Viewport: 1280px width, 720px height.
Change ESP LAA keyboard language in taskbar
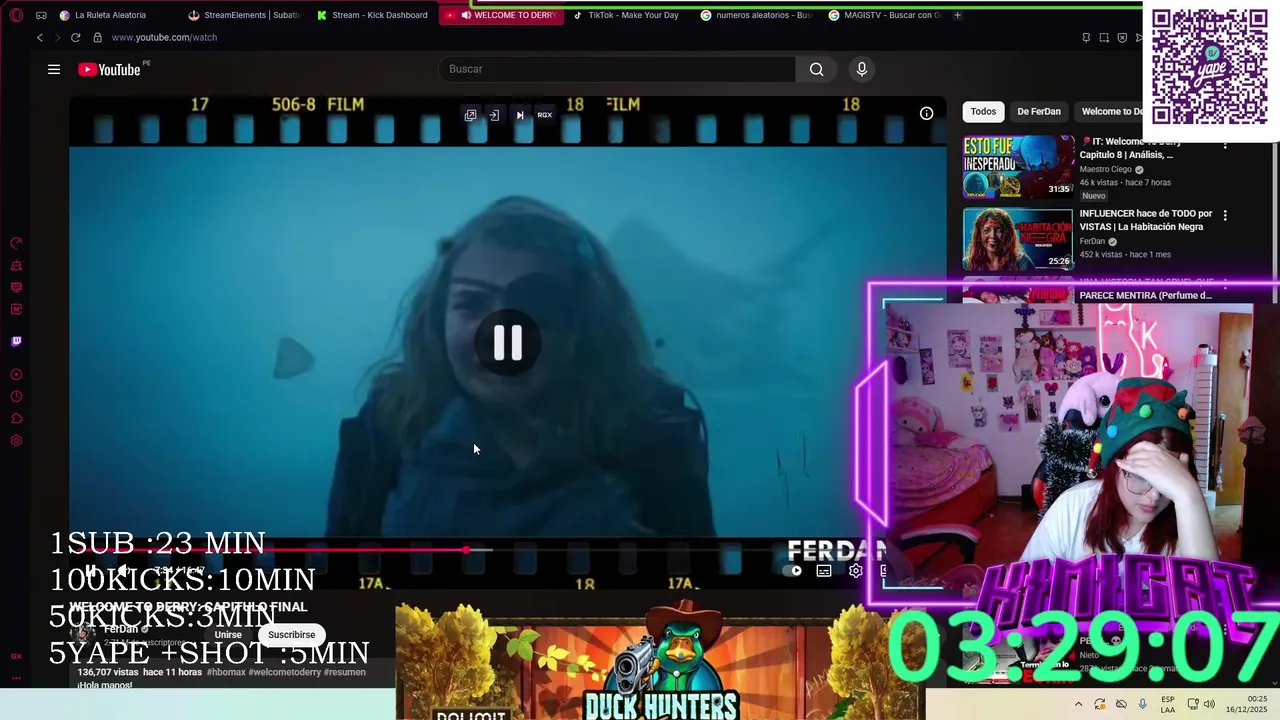coord(1168,704)
